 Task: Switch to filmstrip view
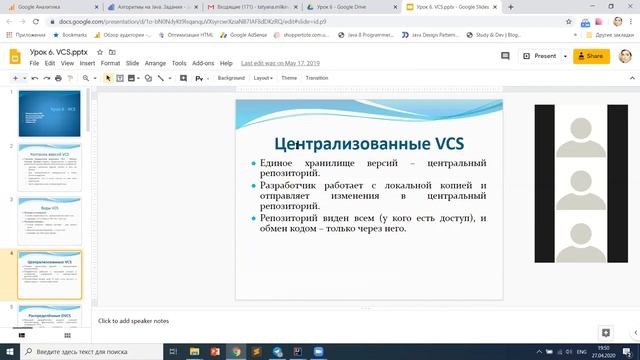[22, 336]
